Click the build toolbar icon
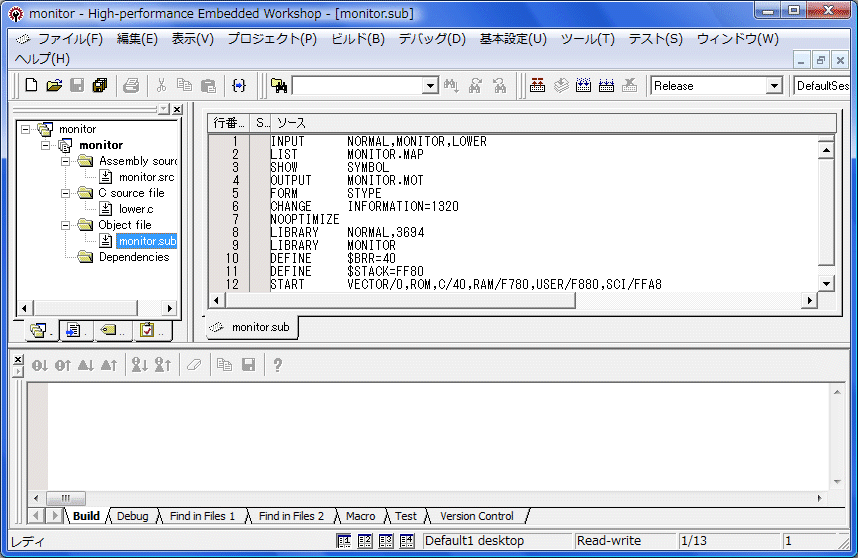The width and height of the screenshot is (858, 558). [x=583, y=85]
